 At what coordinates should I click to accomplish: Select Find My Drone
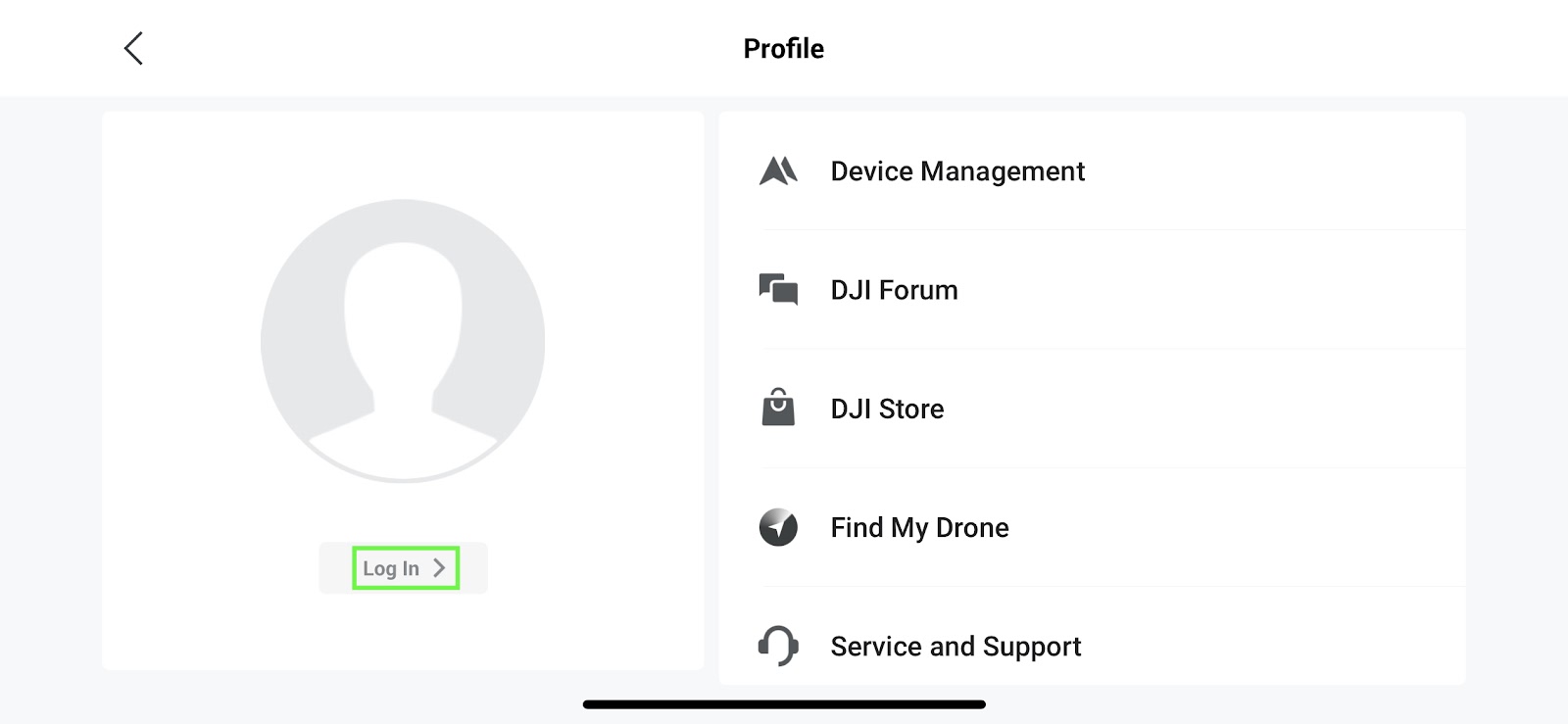pos(1093,527)
